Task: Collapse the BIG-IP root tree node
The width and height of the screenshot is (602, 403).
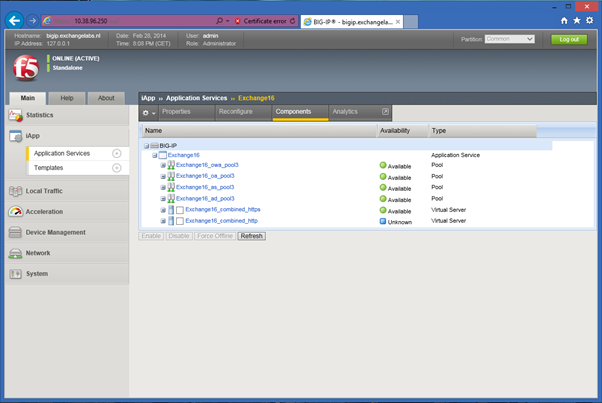Action: point(147,146)
